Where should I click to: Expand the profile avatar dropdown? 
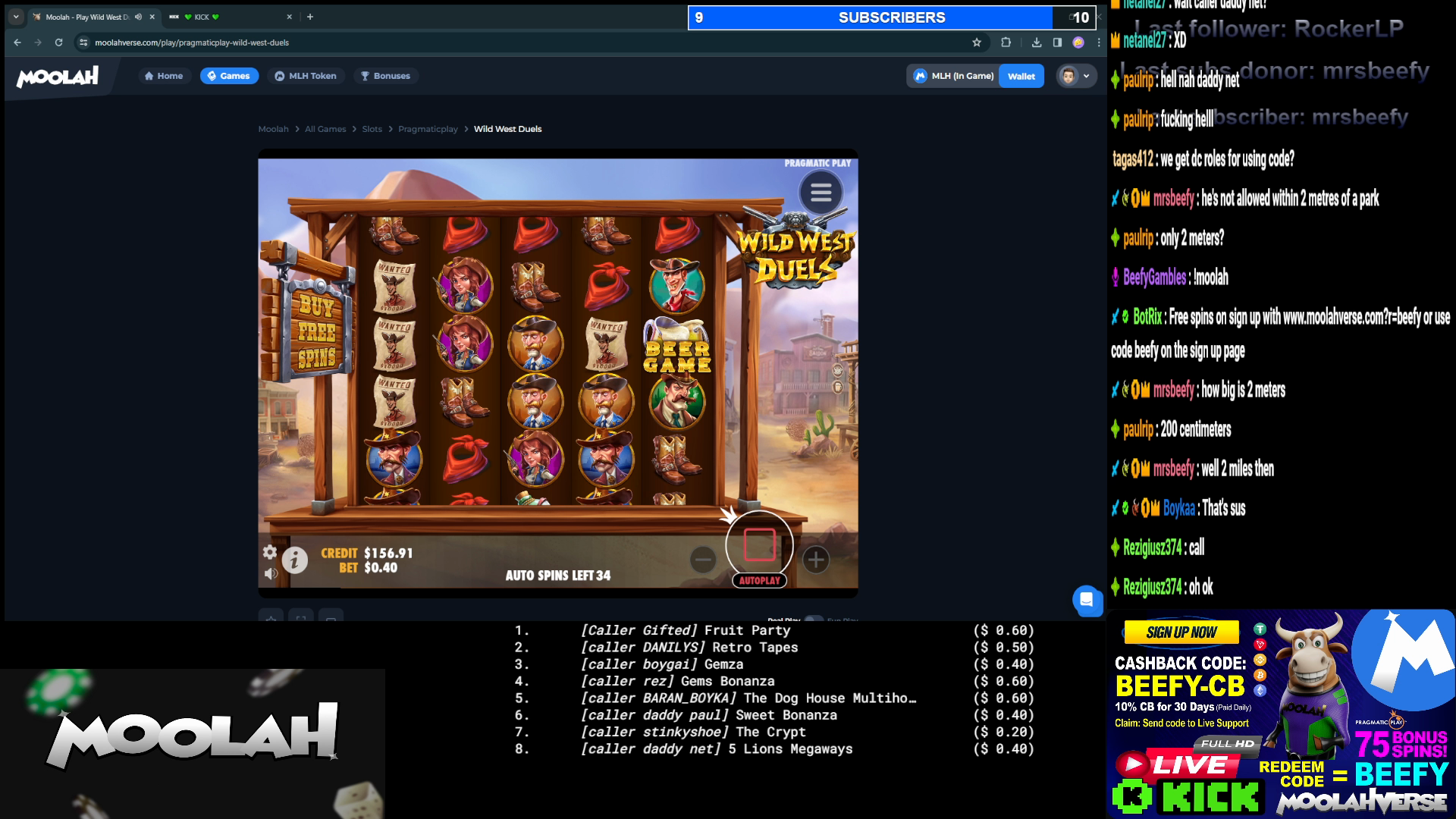point(1076,76)
